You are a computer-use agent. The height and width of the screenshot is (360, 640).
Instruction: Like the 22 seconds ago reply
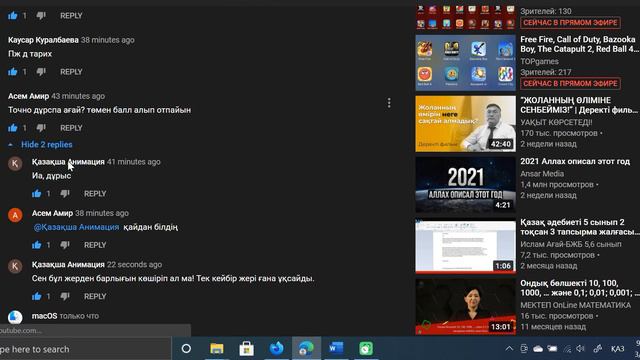(37, 297)
